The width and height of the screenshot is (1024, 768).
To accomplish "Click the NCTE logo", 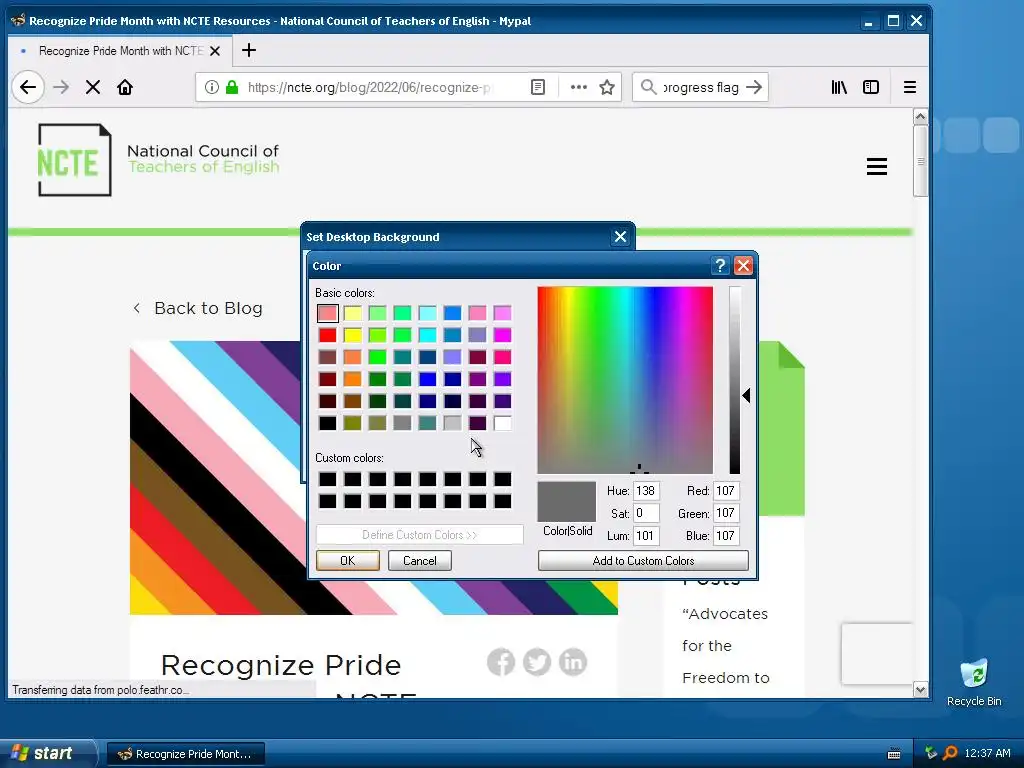I will 74,160.
